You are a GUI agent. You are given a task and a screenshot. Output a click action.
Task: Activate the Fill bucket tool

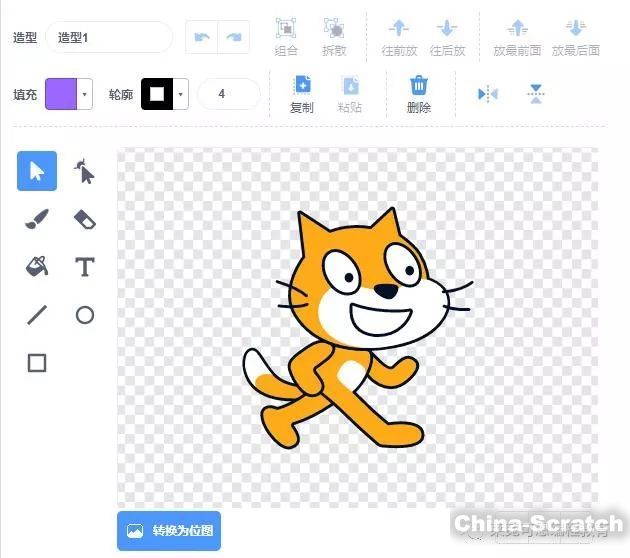click(37, 267)
